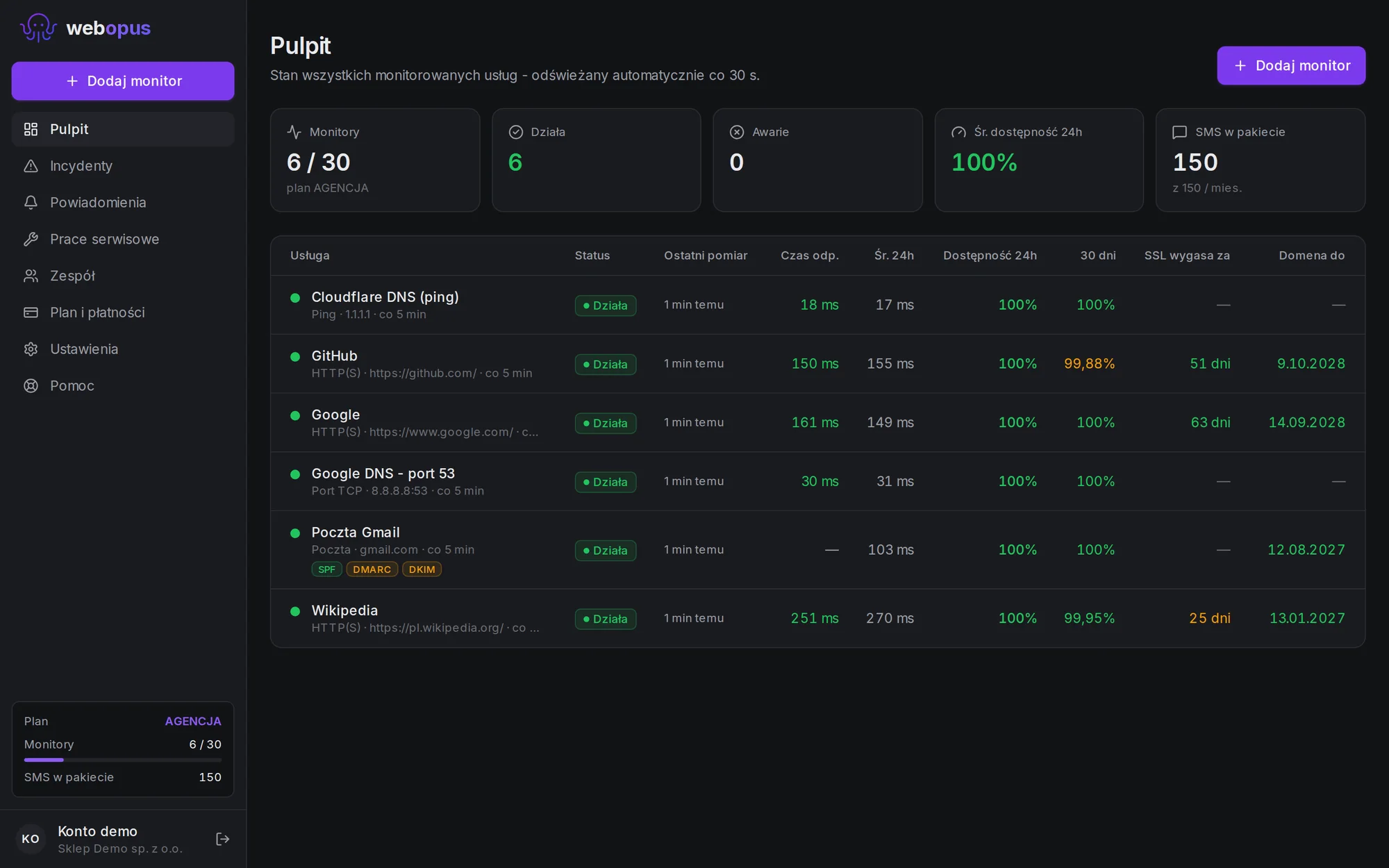Click the gear icon for Ustawienia
Viewport: 1389px width, 868px height.
[x=31, y=349]
